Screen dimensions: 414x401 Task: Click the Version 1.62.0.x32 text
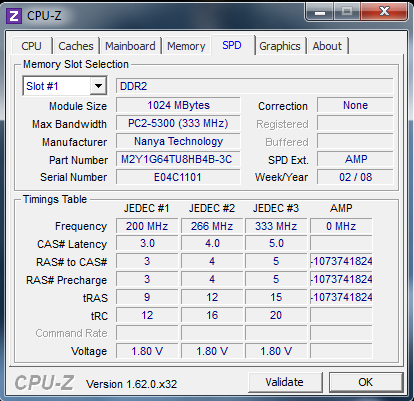point(131,384)
